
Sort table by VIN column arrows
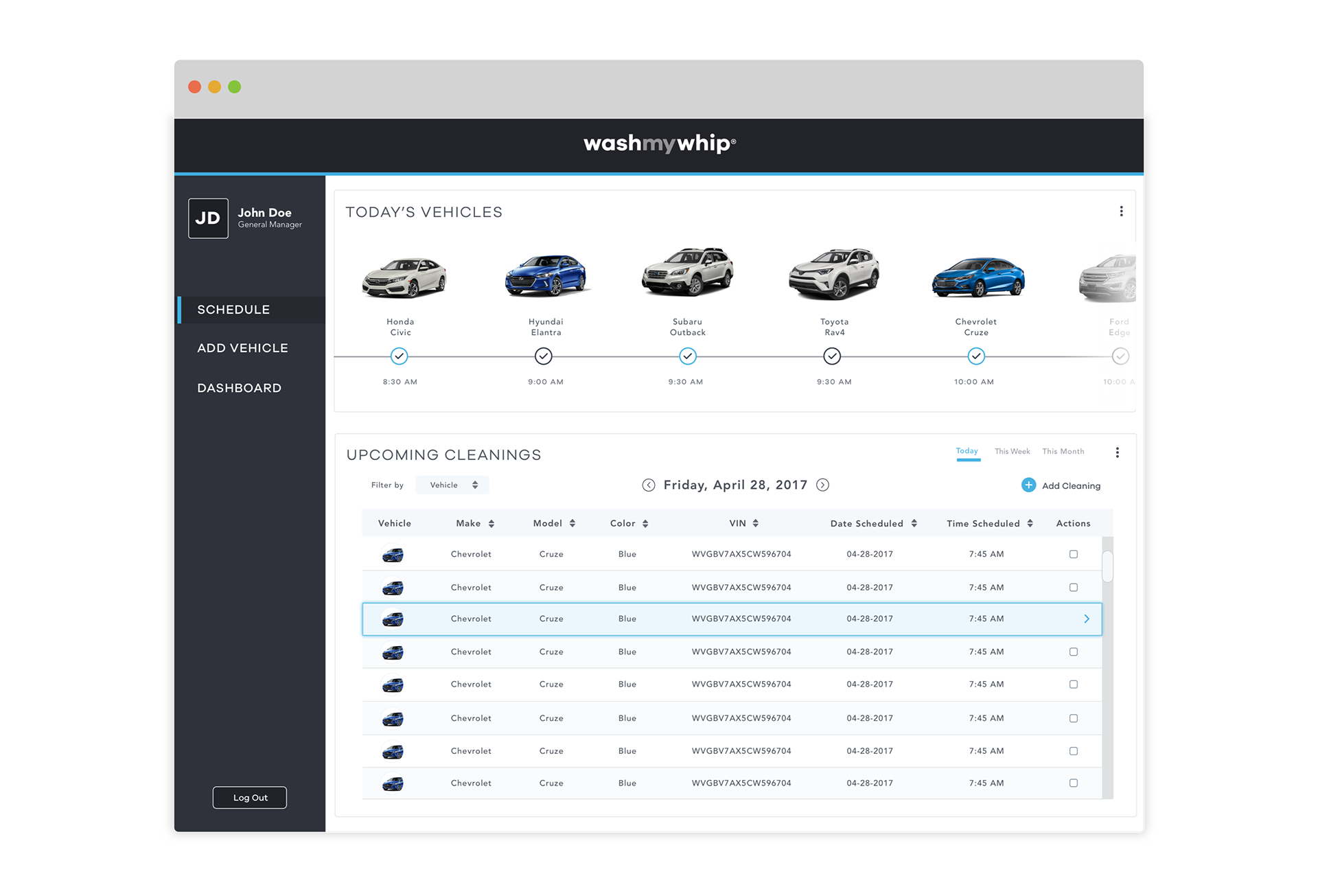click(x=756, y=524)
